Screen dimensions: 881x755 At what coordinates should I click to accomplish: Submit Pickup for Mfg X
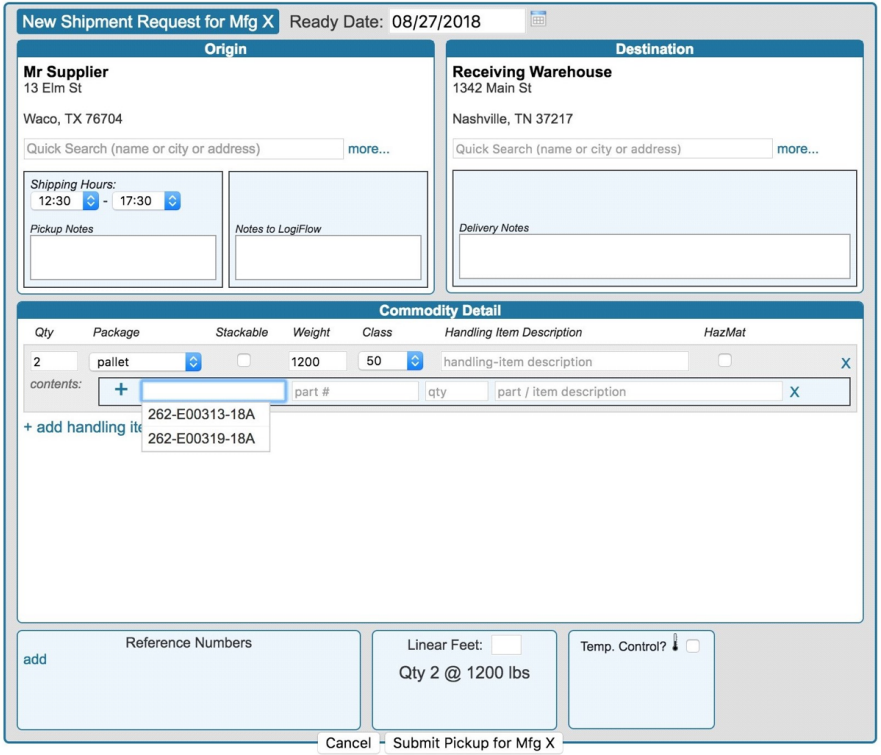pyautogui.click(x=474, y=743)
